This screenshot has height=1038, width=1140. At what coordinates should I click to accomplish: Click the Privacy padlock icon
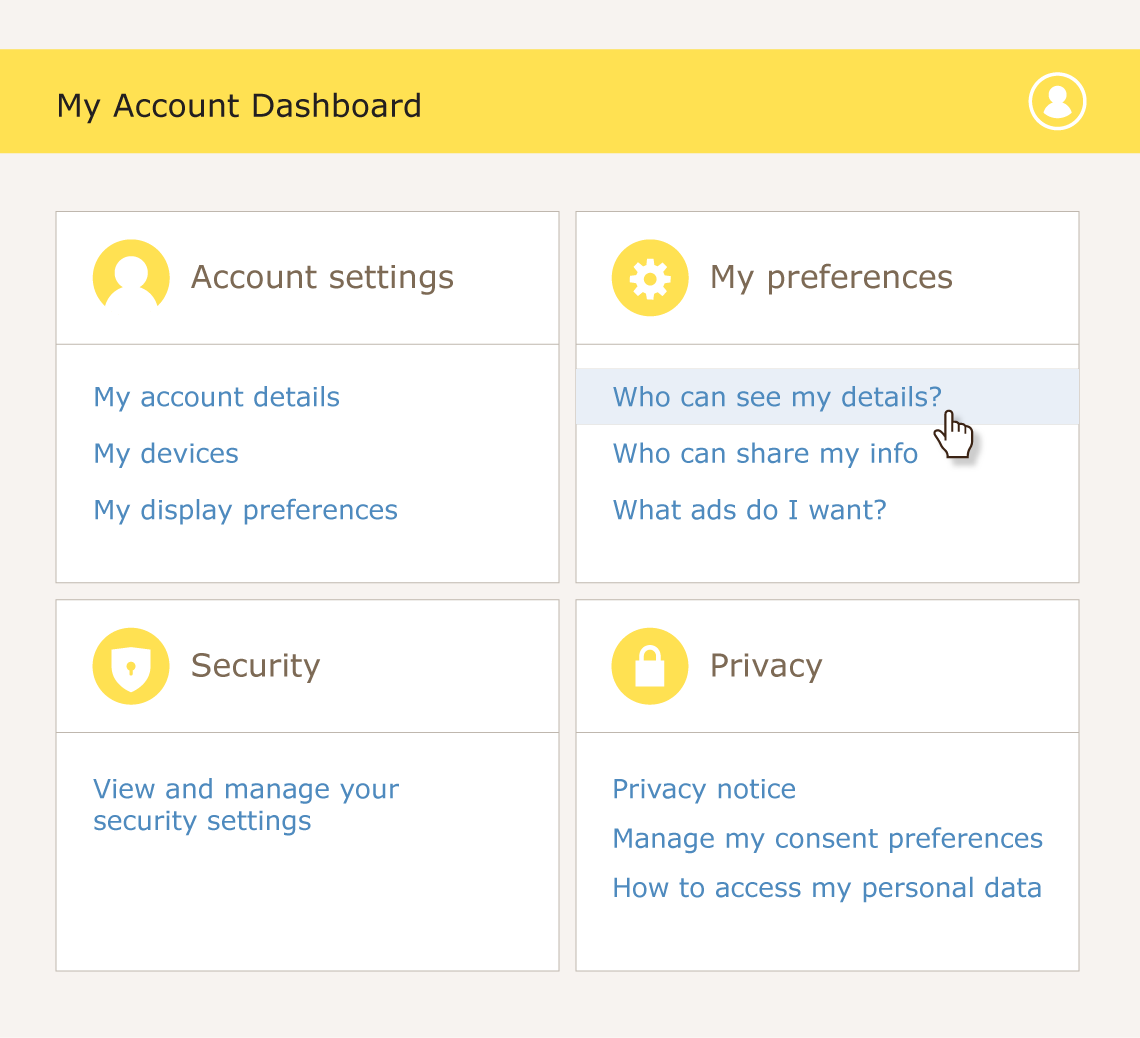[x=650, y=666]
